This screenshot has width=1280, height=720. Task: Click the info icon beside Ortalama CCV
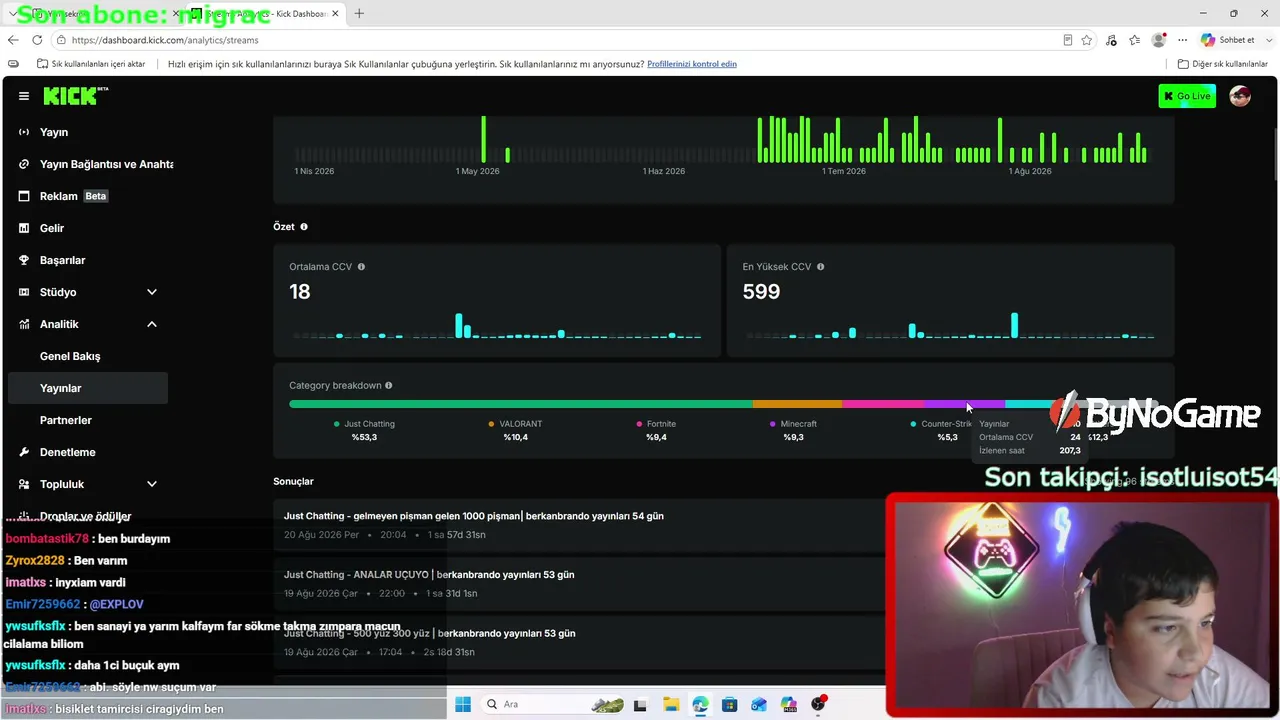tap(361, 267)
